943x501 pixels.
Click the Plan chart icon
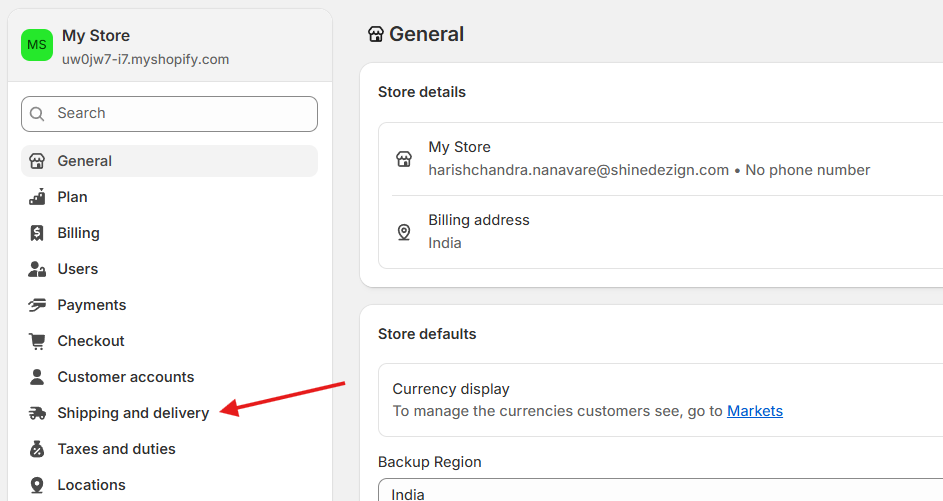click(x=37, y=197)
